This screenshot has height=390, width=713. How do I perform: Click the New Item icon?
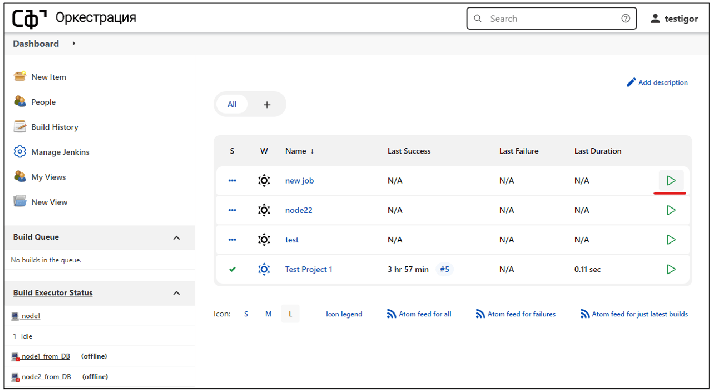[20, 76]
